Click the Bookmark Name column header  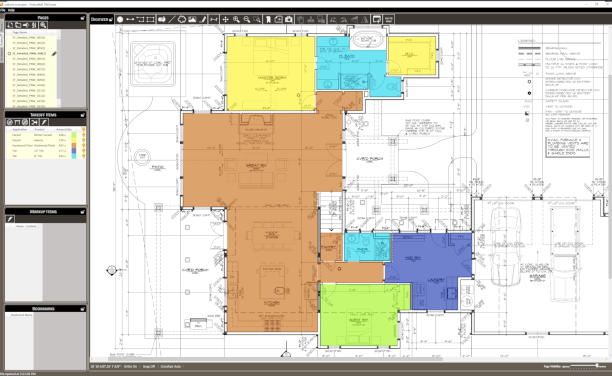(21, 315)
